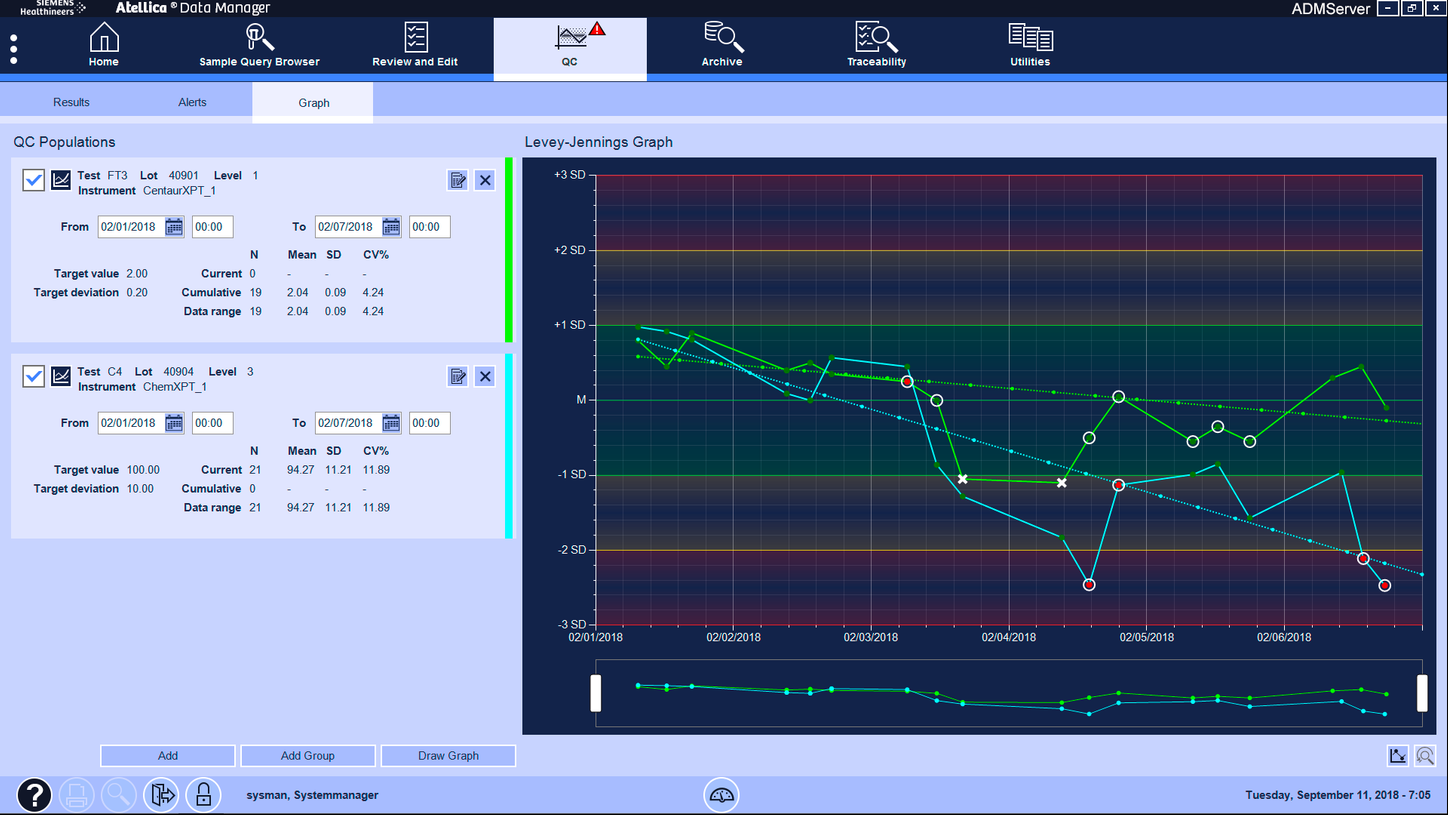Edit the FT3 QC population settings
This screenshot has width=1448, height=815.
[x=458, y=180]
